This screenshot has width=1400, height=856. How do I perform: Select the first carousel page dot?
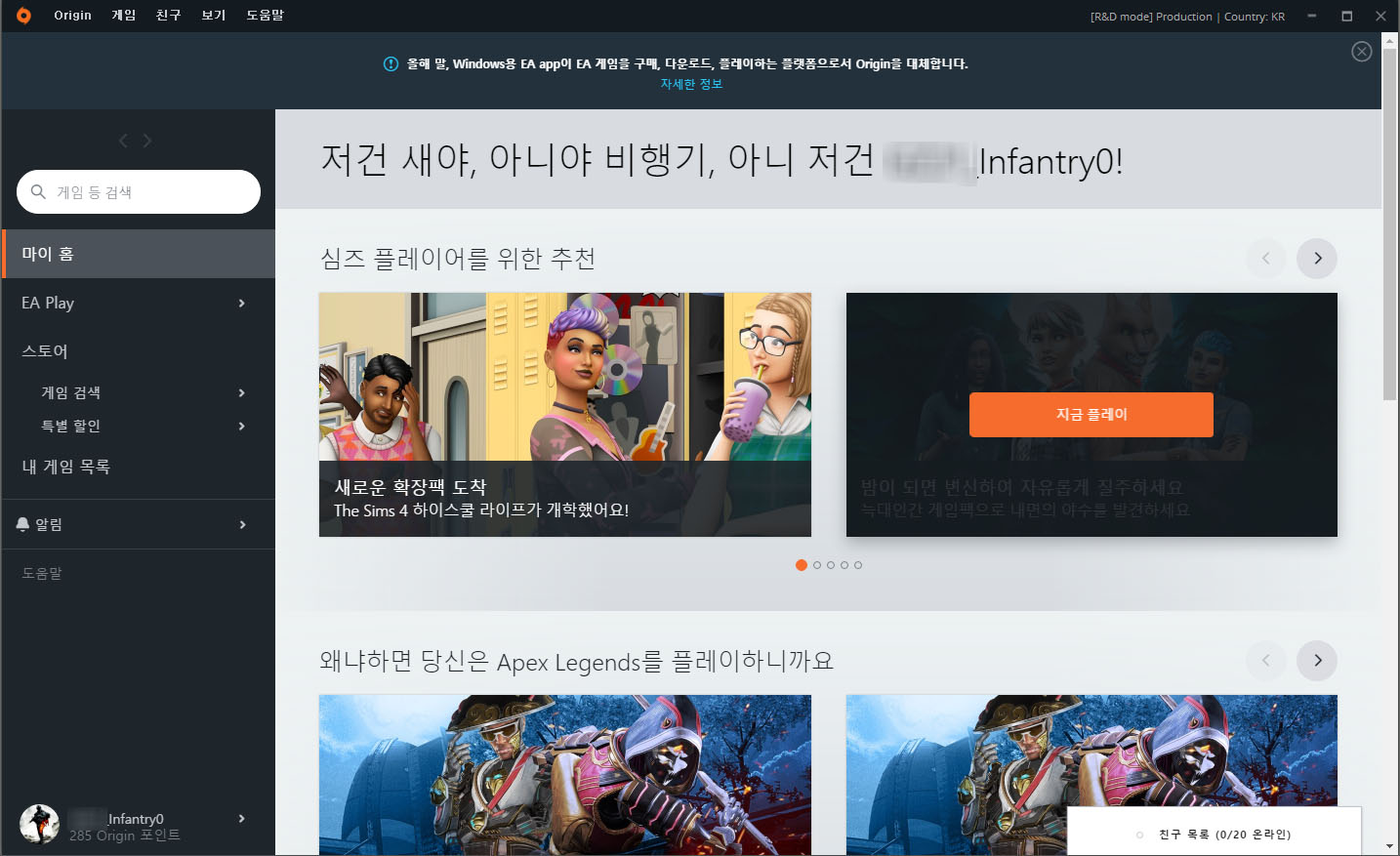tap(802, 565)
